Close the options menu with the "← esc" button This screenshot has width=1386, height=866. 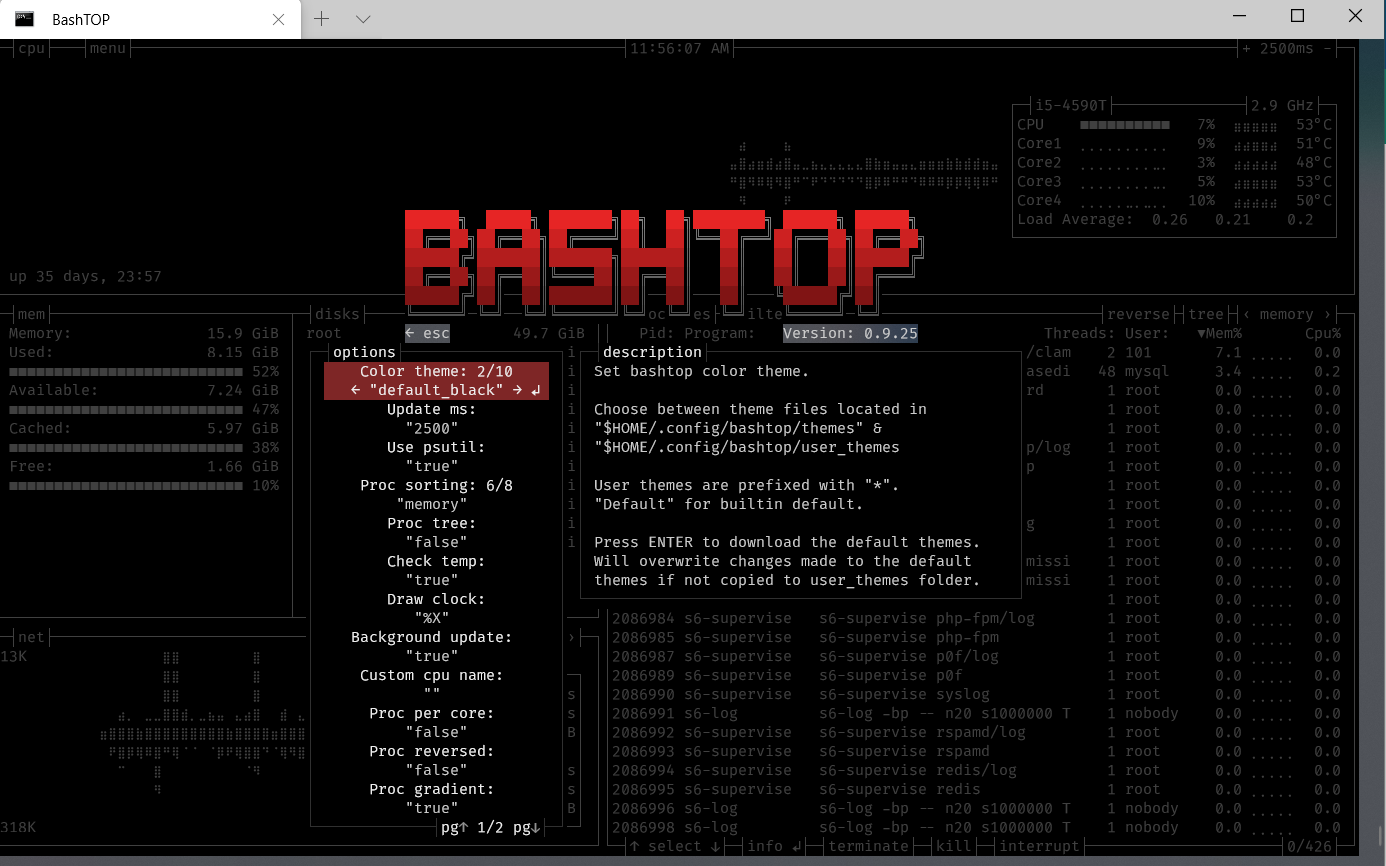point(428,333)
